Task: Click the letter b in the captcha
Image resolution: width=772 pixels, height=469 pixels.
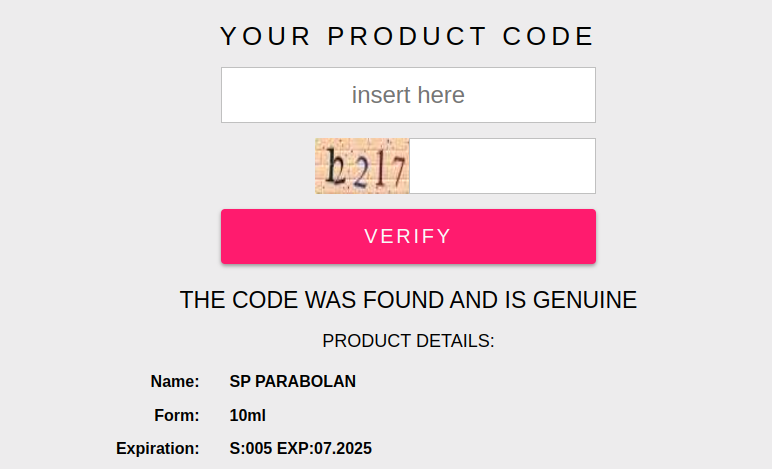Action: [x=336, y=166]
